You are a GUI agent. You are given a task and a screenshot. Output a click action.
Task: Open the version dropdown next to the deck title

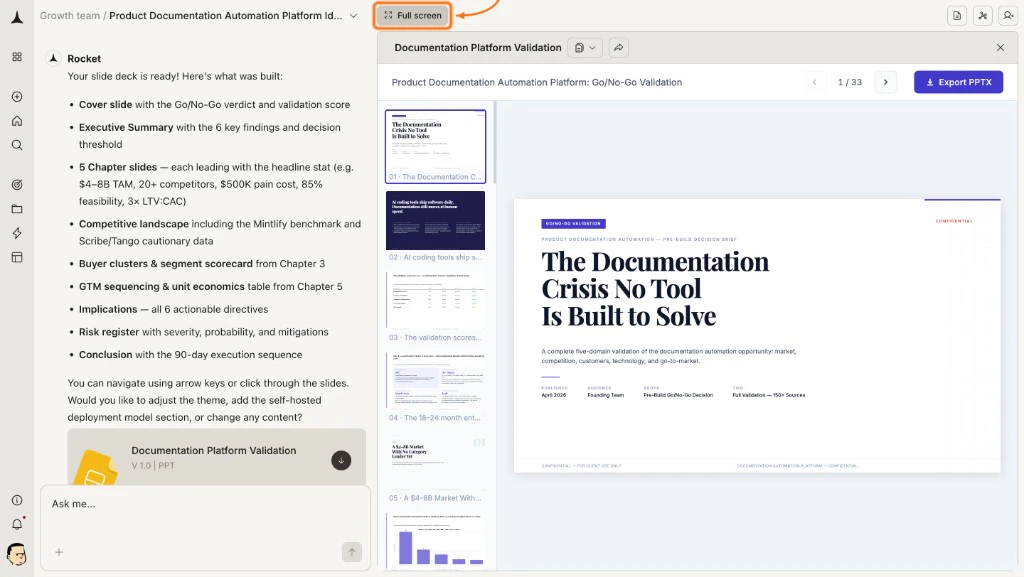coord(585,47)
